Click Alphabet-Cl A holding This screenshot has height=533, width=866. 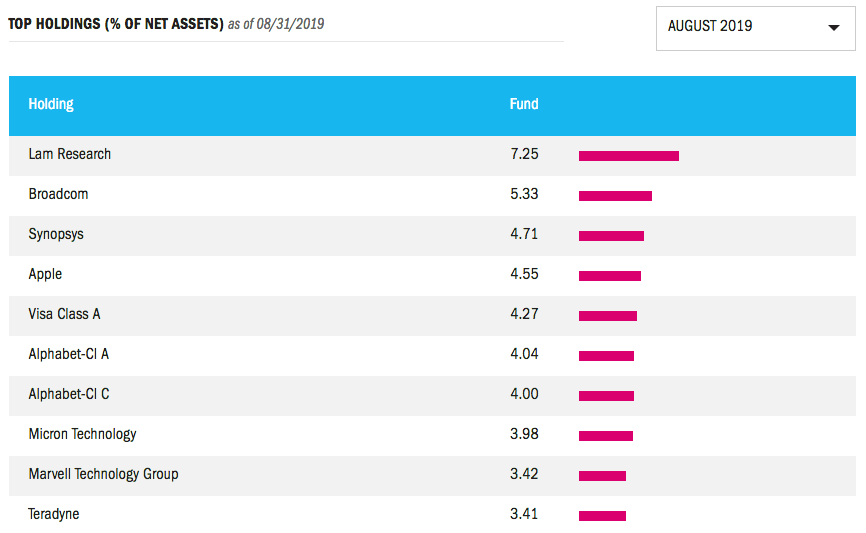point(68,353)
